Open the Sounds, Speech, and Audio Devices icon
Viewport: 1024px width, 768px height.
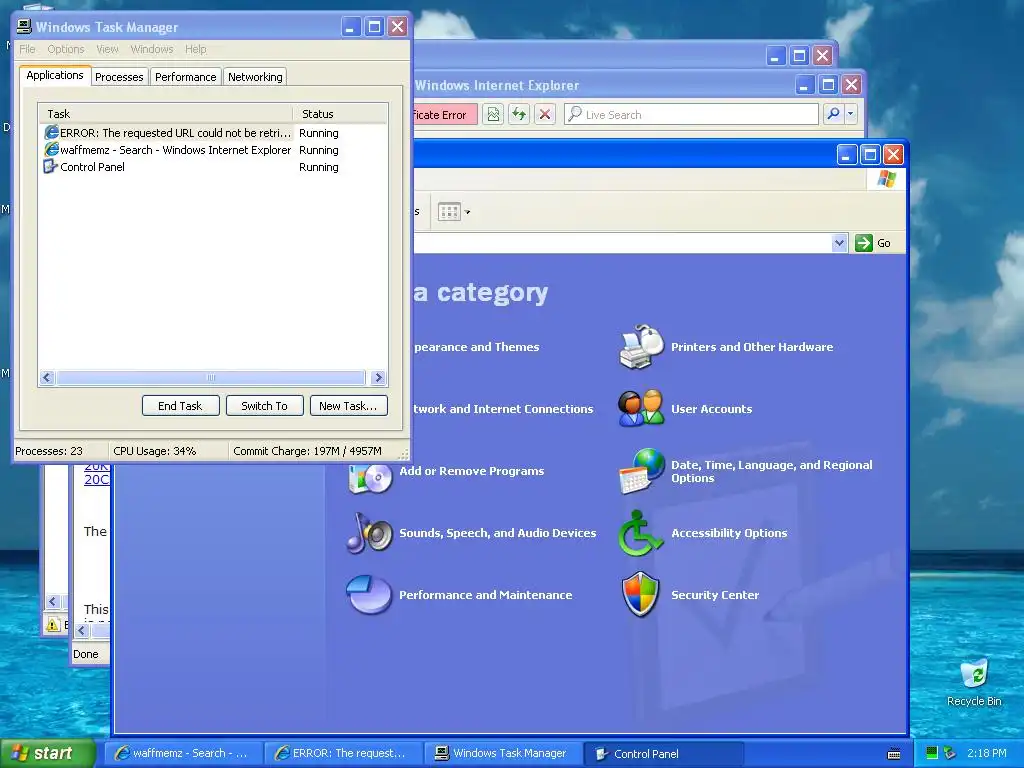point(370,533)
